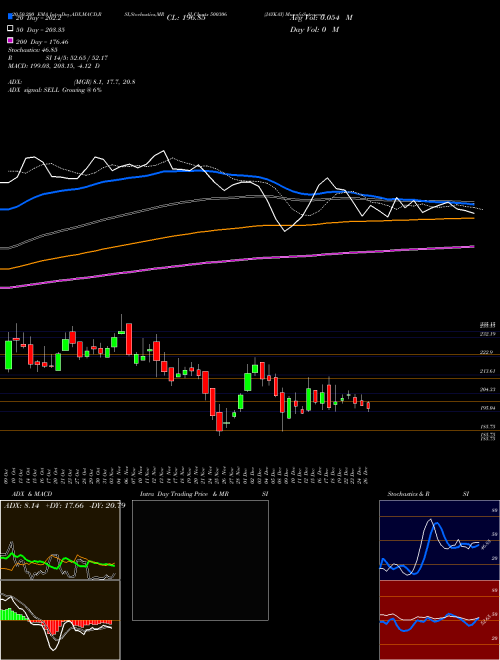The width and height of the screenshot is (500, 660).
Task: Click the tall red candle in early November
Action: click(129, 339)
